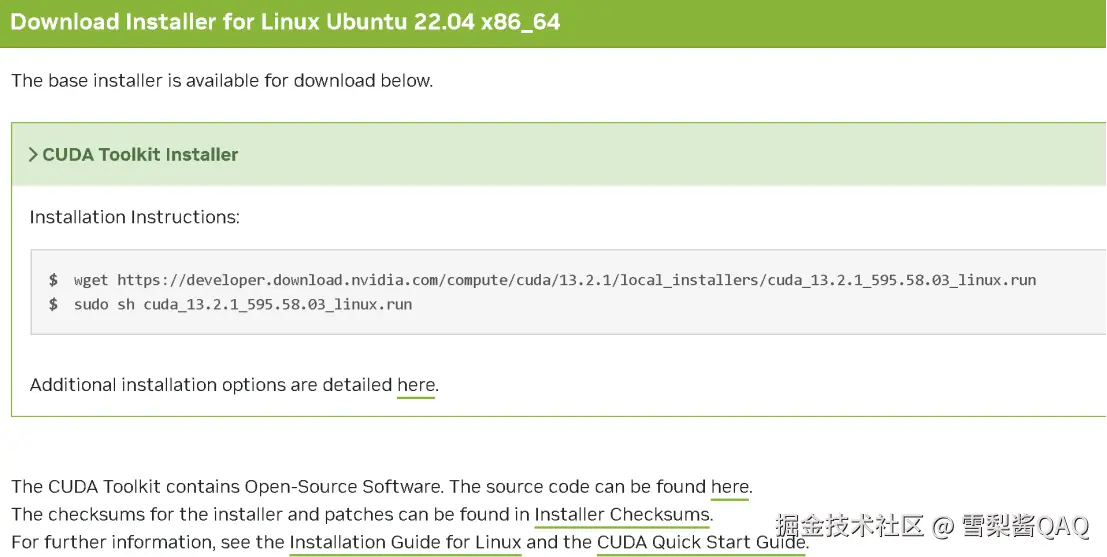Click the download URL in the wget command
Viewport: 1107px width, 557px height.
[576, 280]
